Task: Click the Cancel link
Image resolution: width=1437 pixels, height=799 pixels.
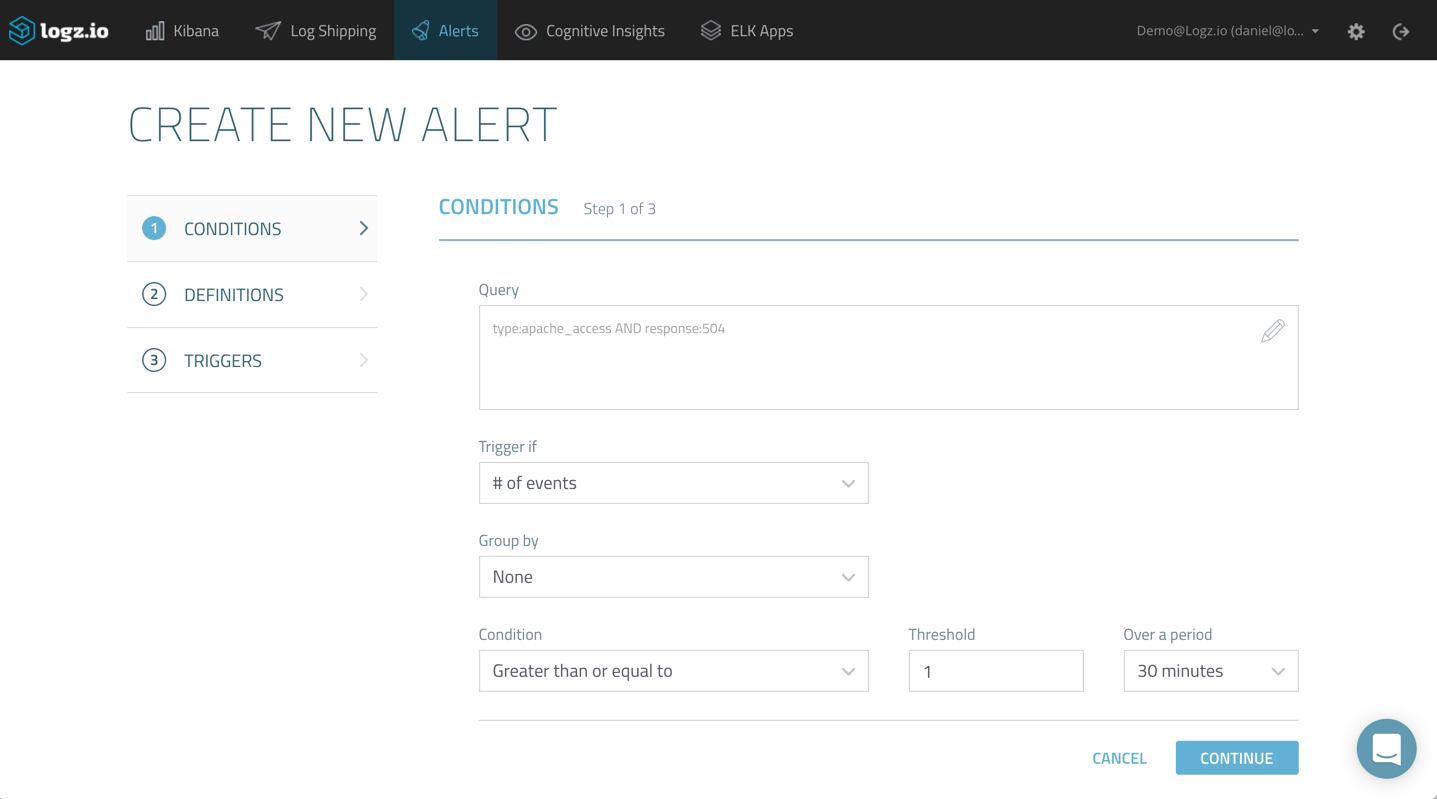Action: (x=1119, y=758)
